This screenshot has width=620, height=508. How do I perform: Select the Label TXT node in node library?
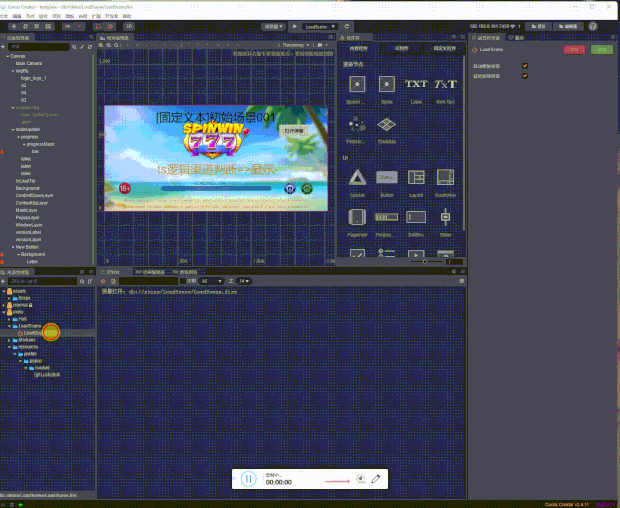pos(416,84)
